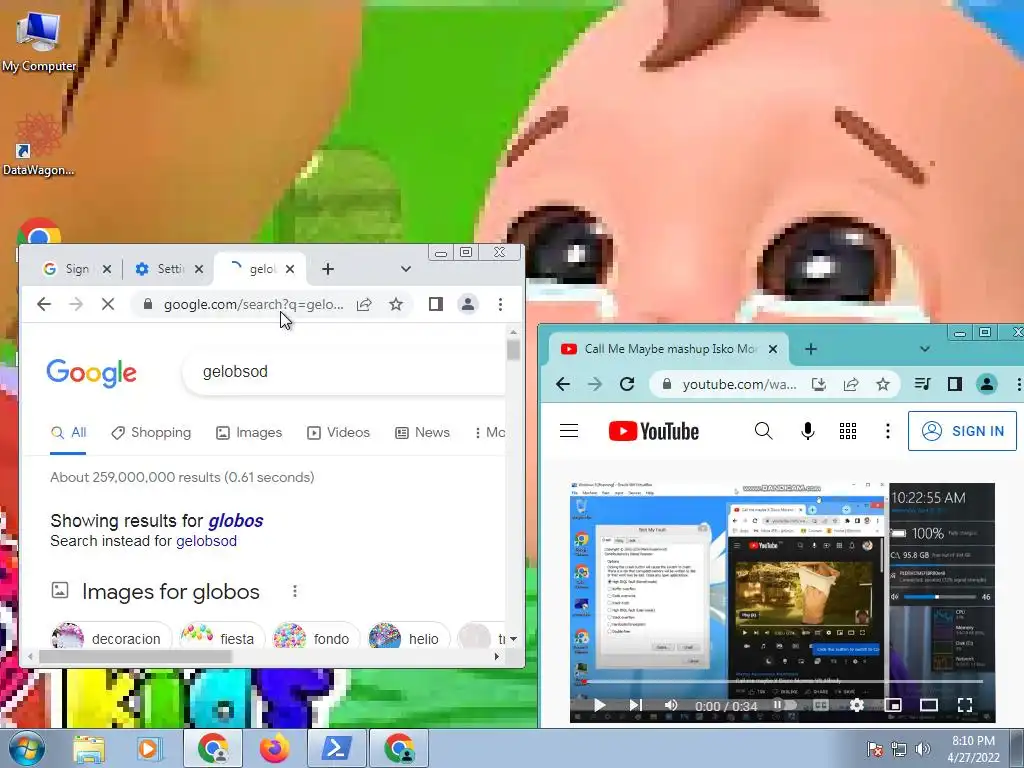
Task: Search YouTube with voice microphone
Action: [808, 431]
